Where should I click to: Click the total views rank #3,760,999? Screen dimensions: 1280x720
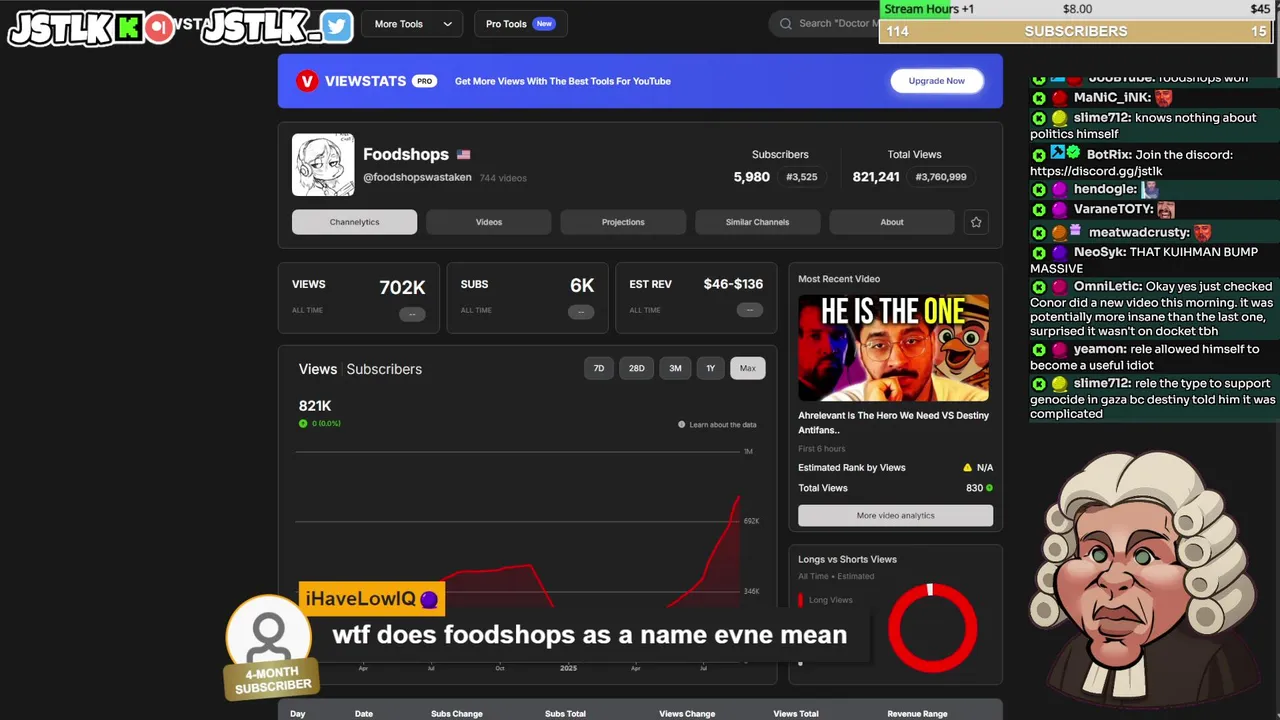click(941, 177)
